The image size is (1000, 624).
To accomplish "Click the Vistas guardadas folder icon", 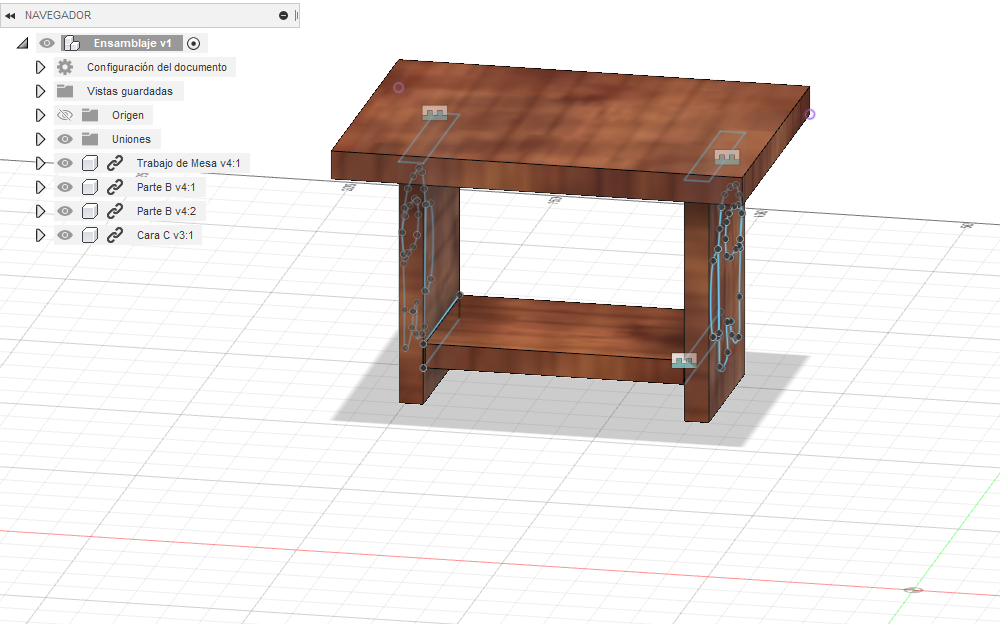I will click(x=65, y=91).
